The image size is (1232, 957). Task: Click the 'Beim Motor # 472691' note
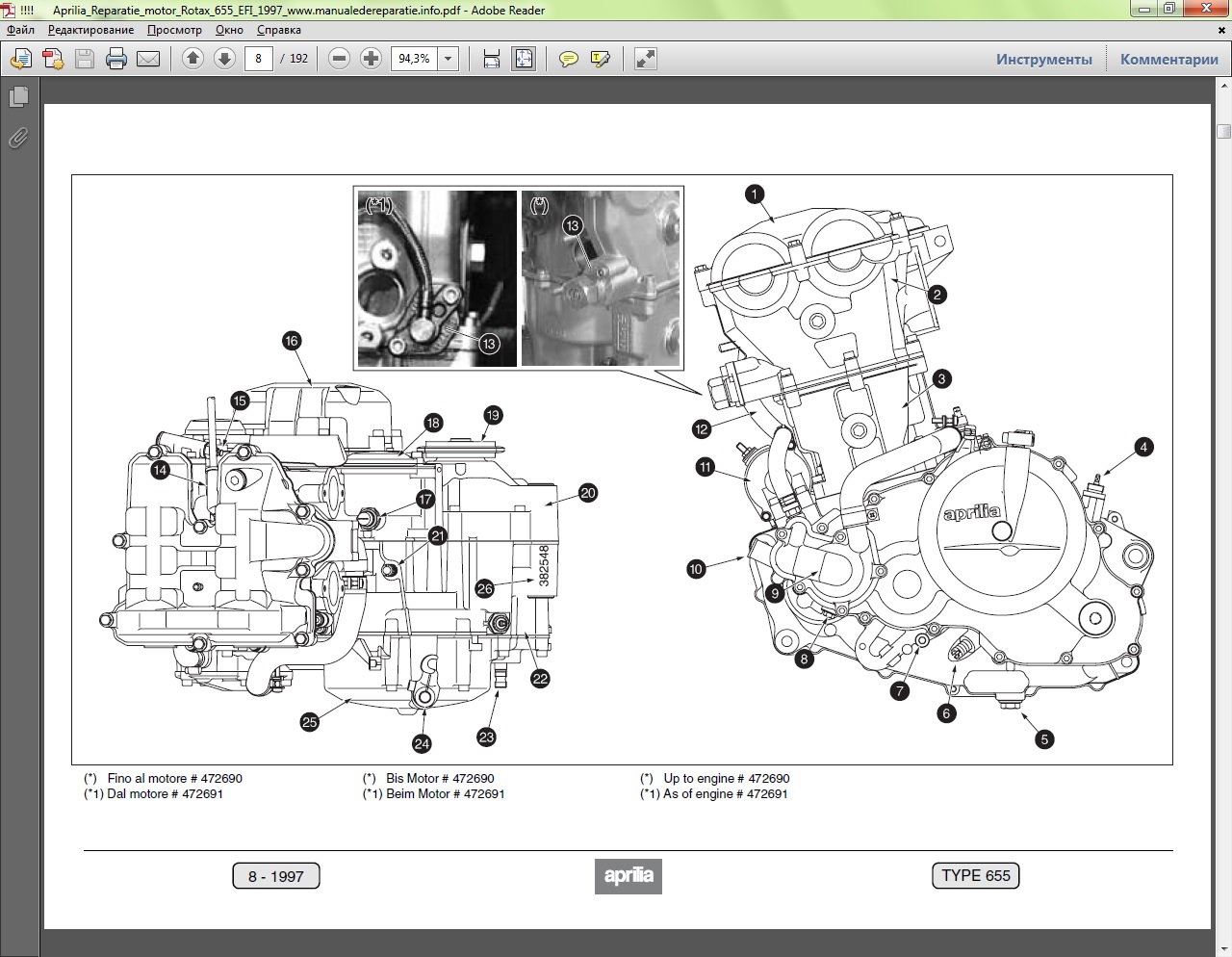coord(446,794)
